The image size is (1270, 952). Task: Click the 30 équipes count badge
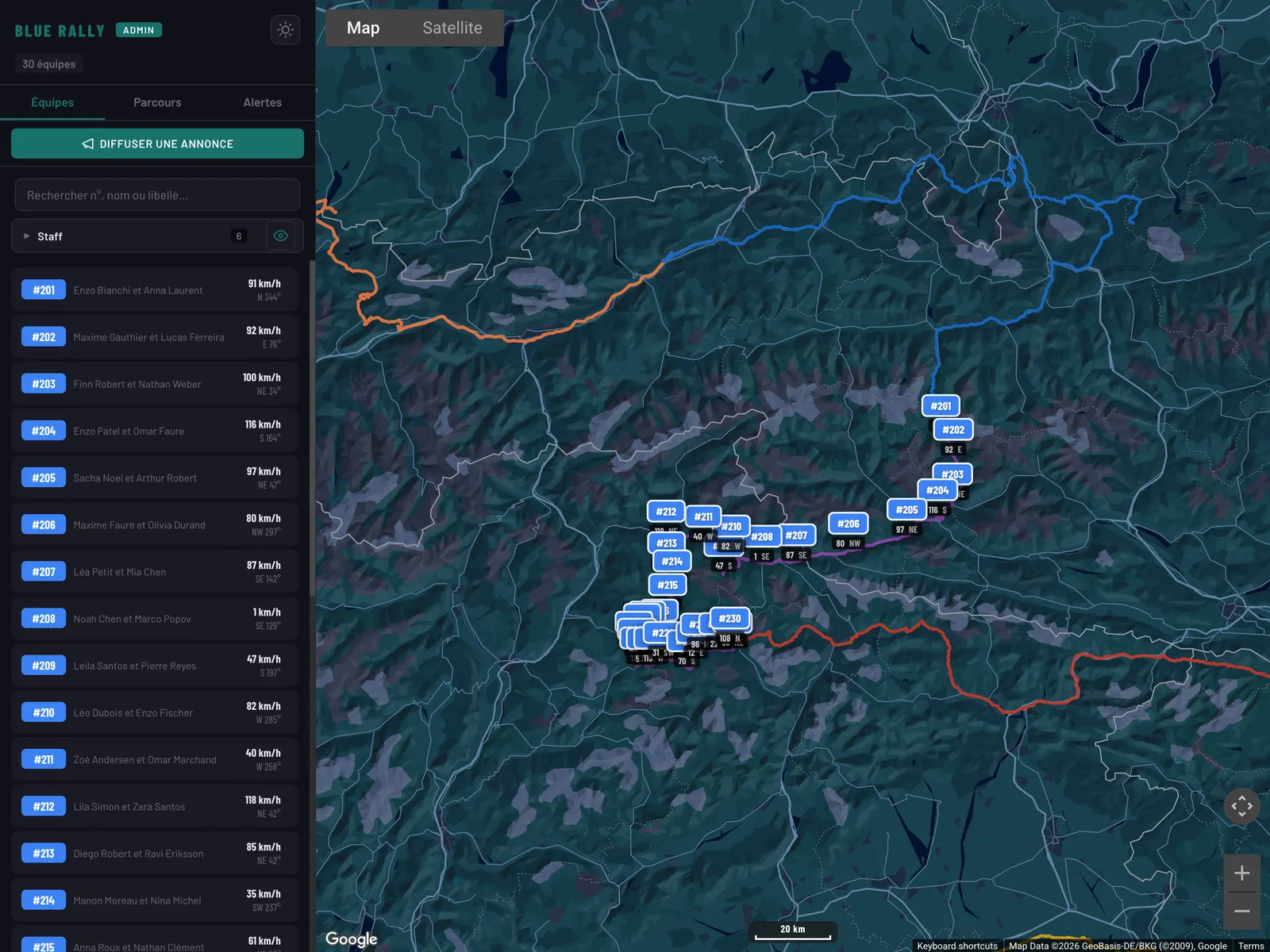[49, 64]
